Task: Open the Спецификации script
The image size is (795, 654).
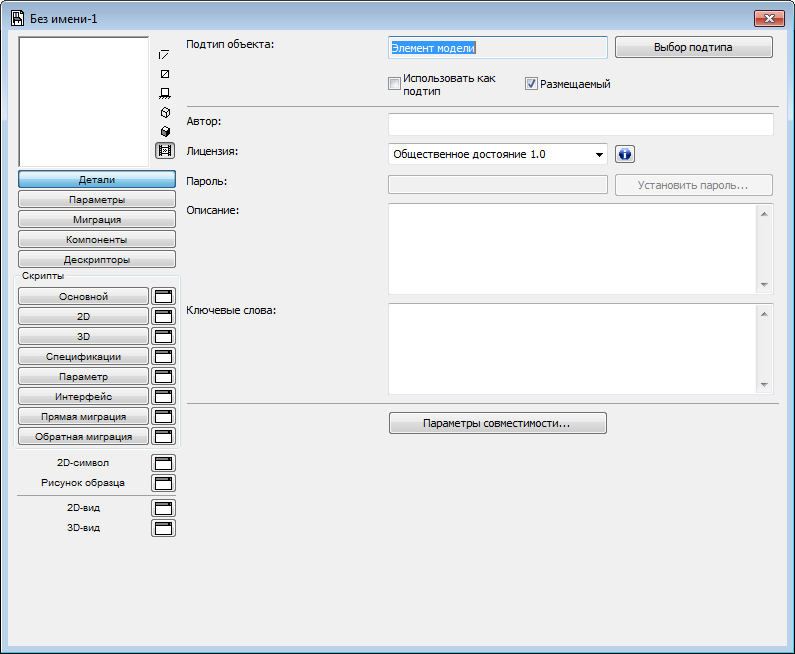Action: pyautogui.click(x=84, y=356)
